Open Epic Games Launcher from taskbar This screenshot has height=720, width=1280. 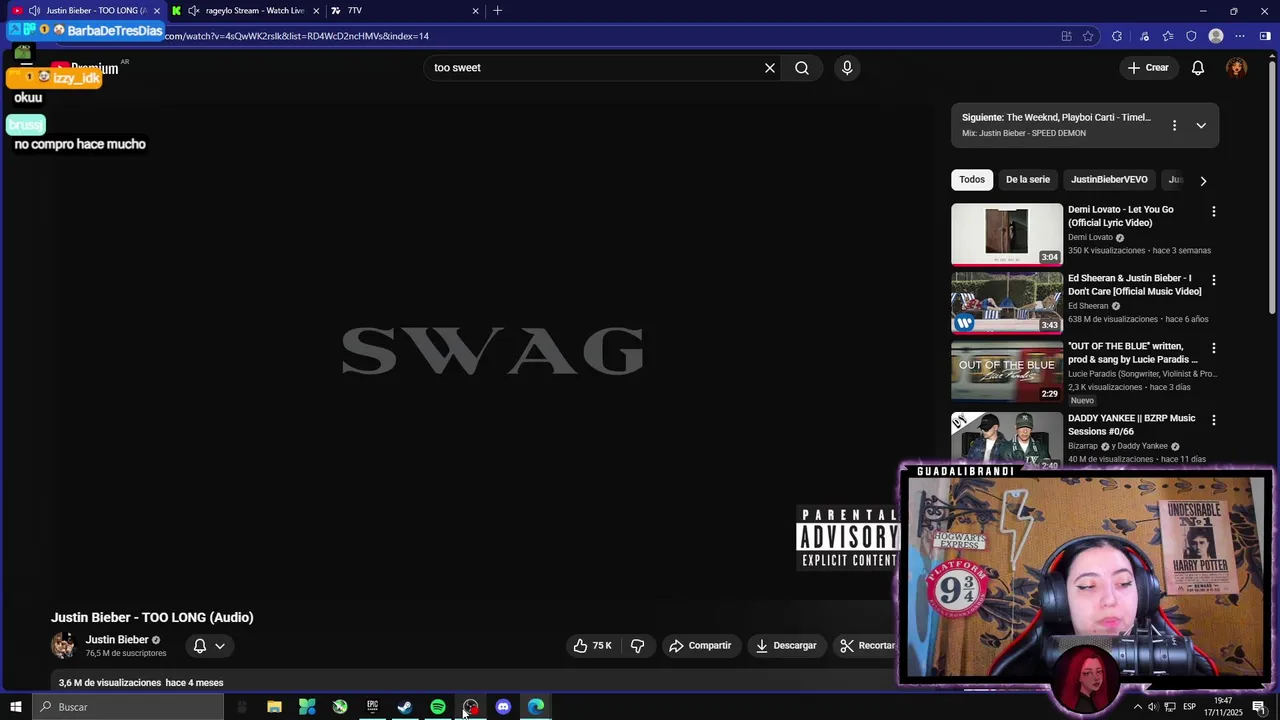click(372, 707)
